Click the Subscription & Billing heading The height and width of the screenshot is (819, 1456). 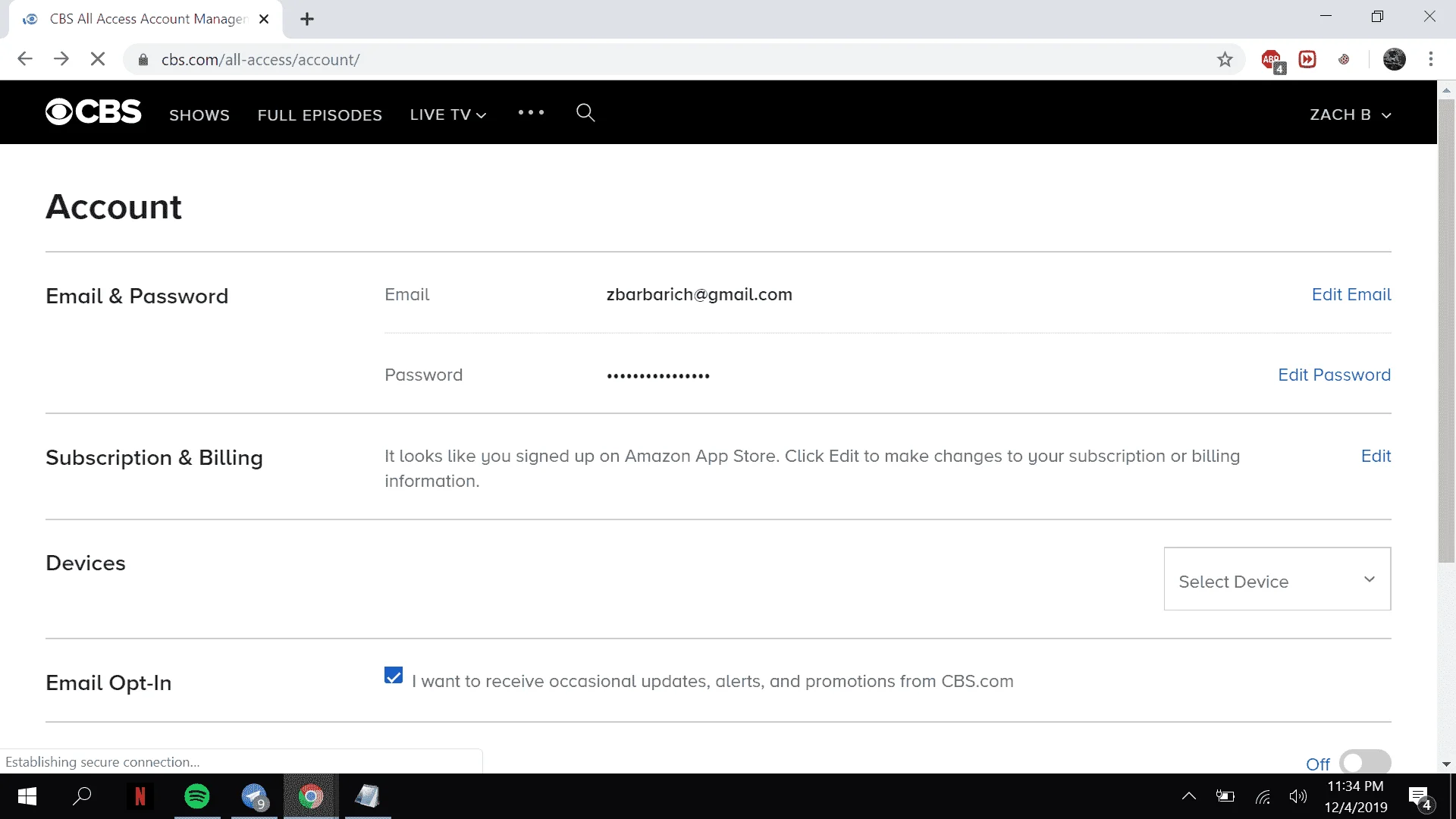(155, 458)
